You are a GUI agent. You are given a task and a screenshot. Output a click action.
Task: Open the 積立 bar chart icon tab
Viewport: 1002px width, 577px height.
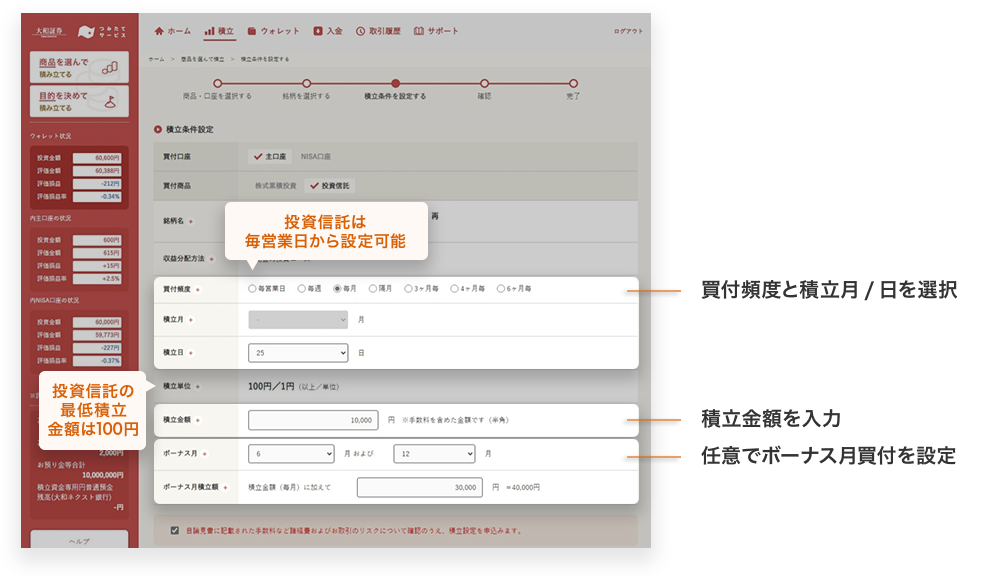210,31
